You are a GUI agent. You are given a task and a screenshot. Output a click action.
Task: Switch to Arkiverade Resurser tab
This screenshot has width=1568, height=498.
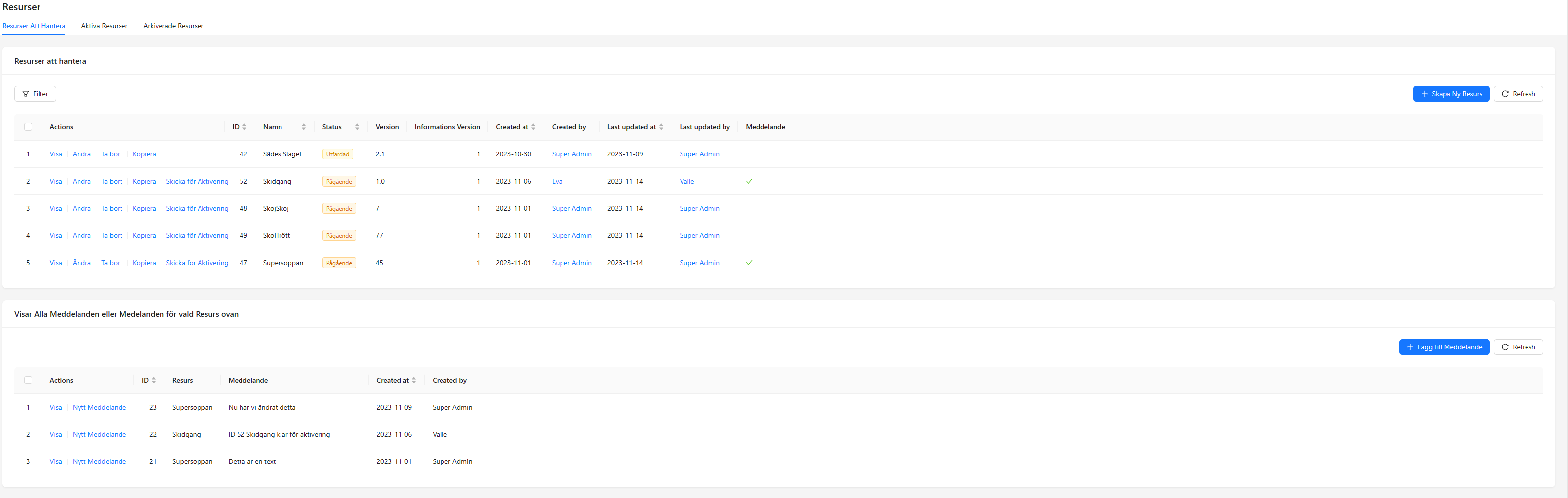[173, 26]
